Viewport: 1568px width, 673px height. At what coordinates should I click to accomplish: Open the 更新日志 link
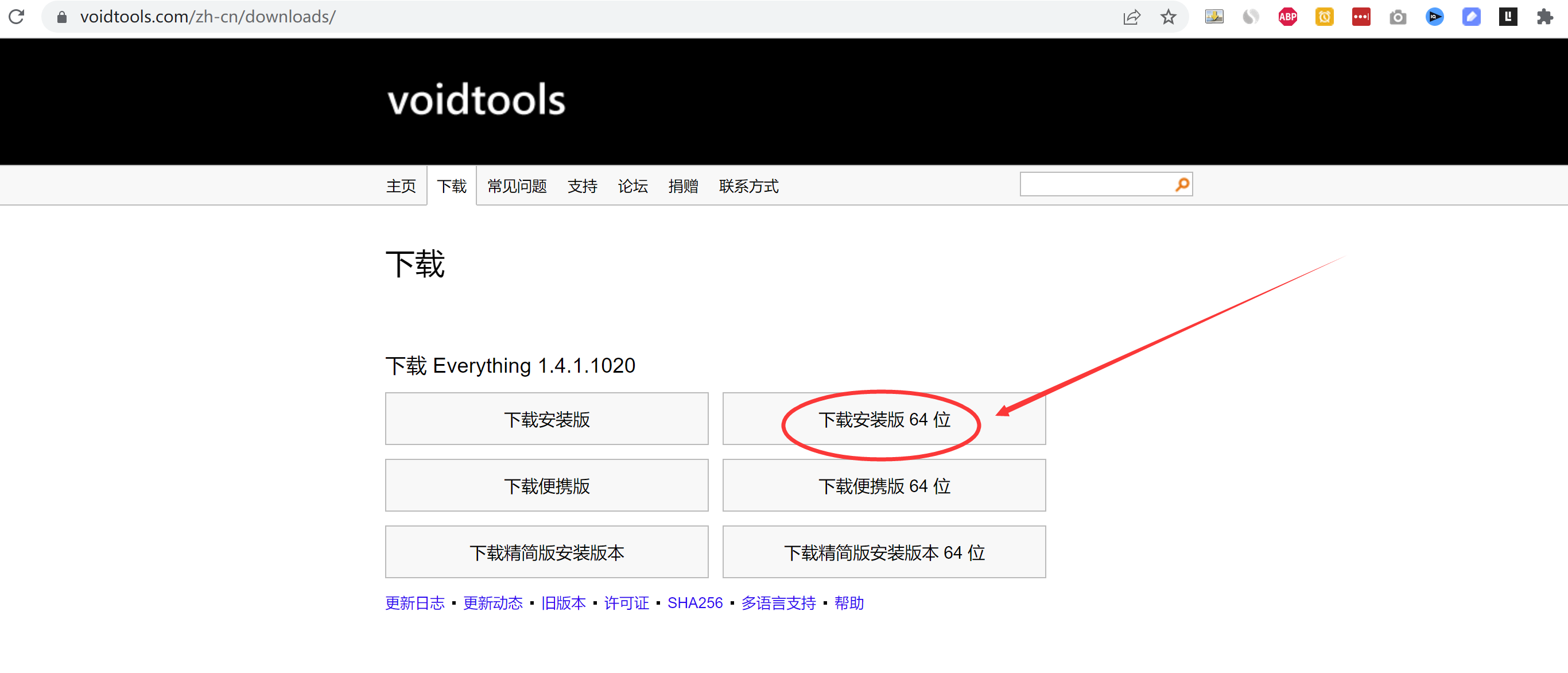click(415, 603)
